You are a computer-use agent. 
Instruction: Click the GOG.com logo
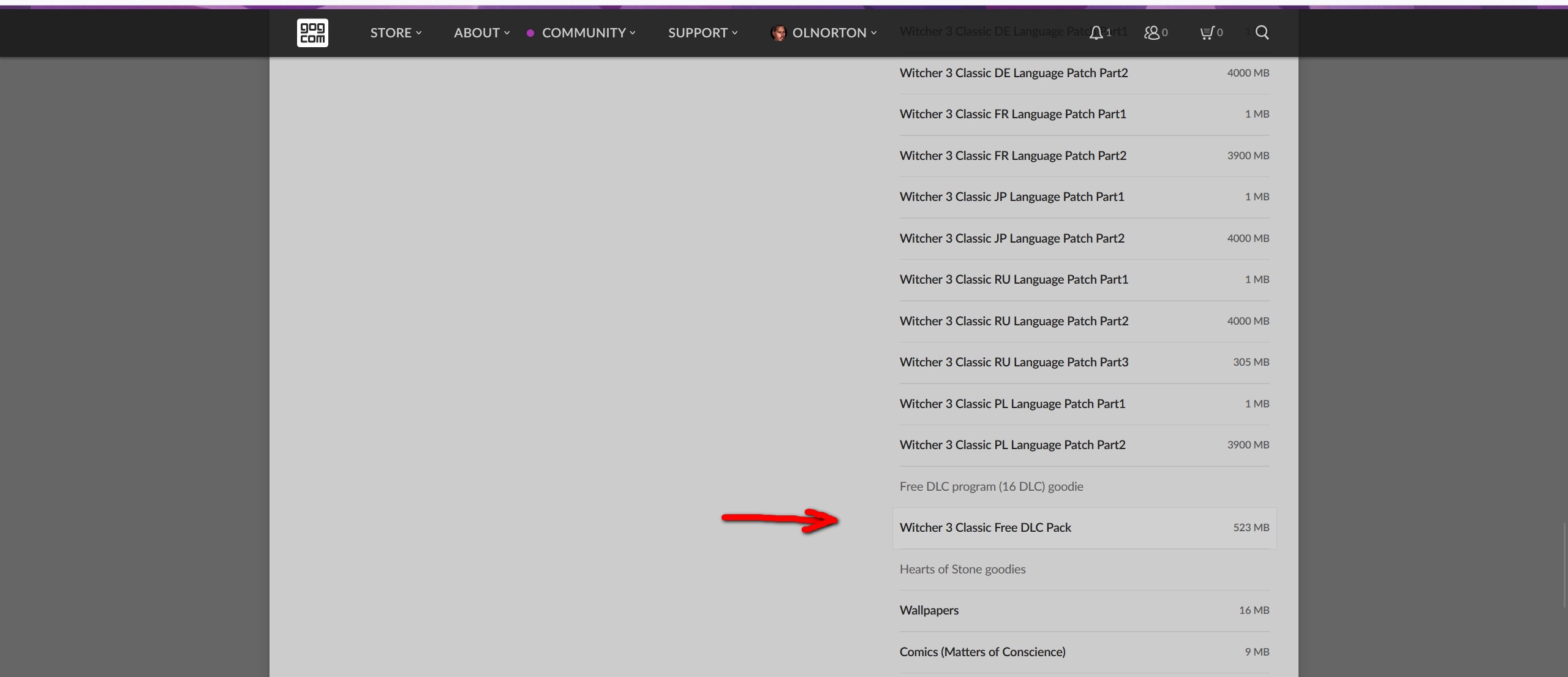[312, 32]
